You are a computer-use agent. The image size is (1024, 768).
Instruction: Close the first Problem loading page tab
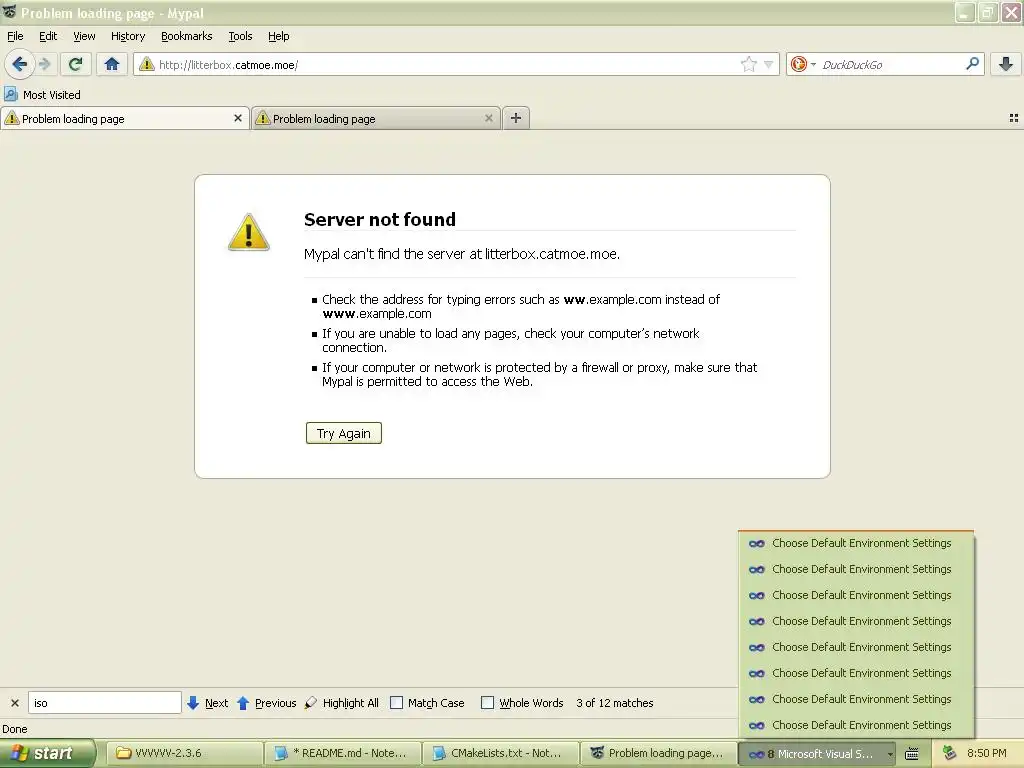(x=238, y=118)
